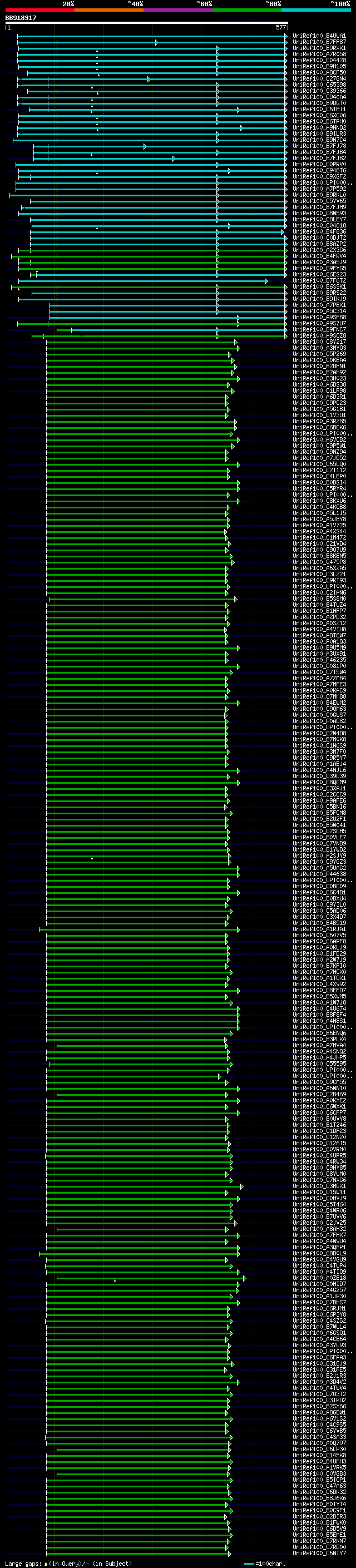Select label UniRef100_A6VQB2
Image resolution: width=356 pixels, height=1568 pixels.
319,439
